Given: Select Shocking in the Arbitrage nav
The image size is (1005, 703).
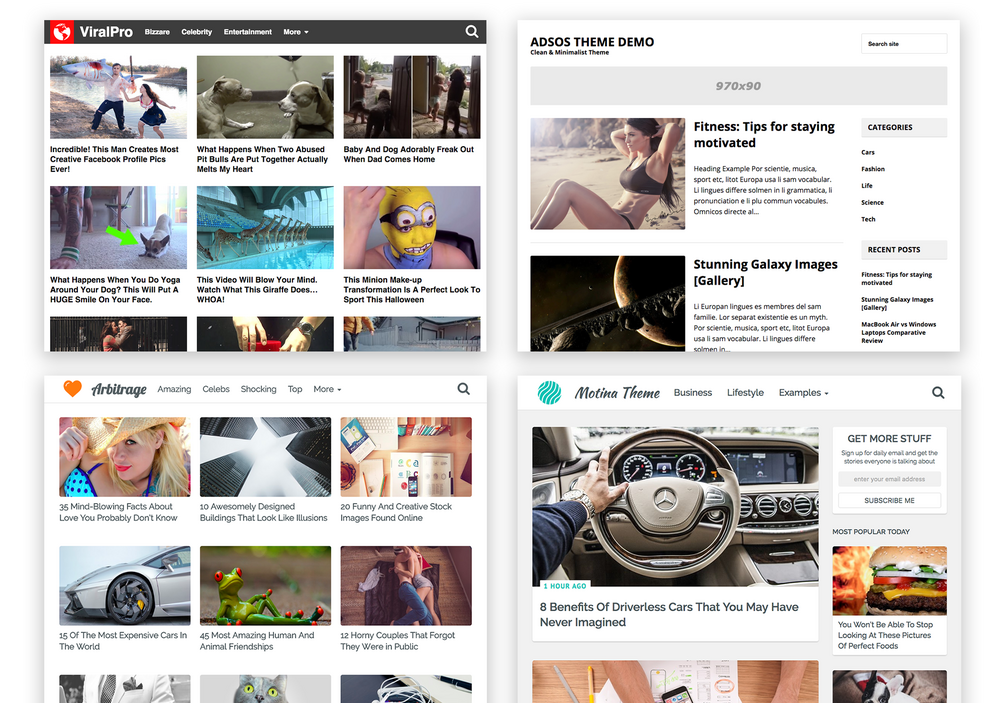Looking at the screenshot, I should (258, 389).
